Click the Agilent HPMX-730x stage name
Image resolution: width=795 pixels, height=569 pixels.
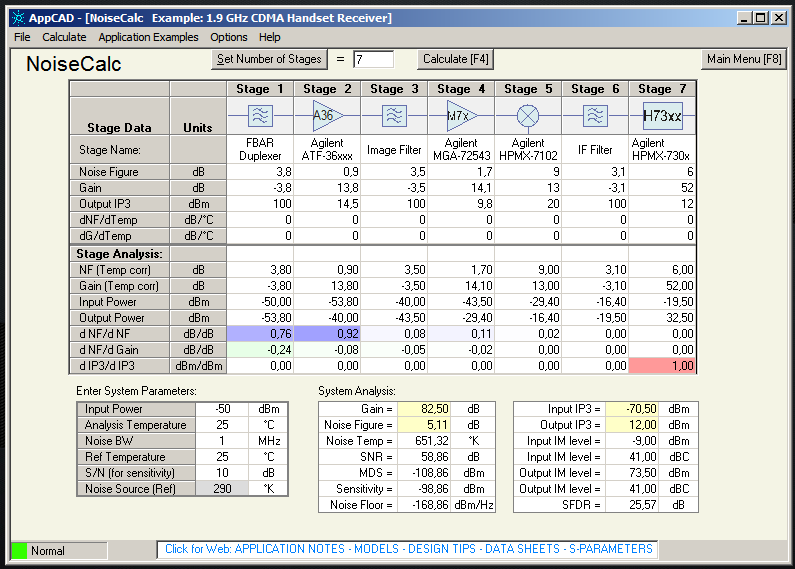coord(662,150)
